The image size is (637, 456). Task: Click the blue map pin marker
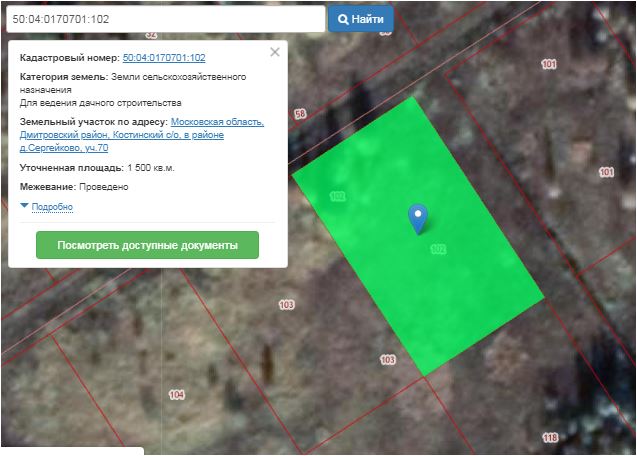(x=418, y=217)
